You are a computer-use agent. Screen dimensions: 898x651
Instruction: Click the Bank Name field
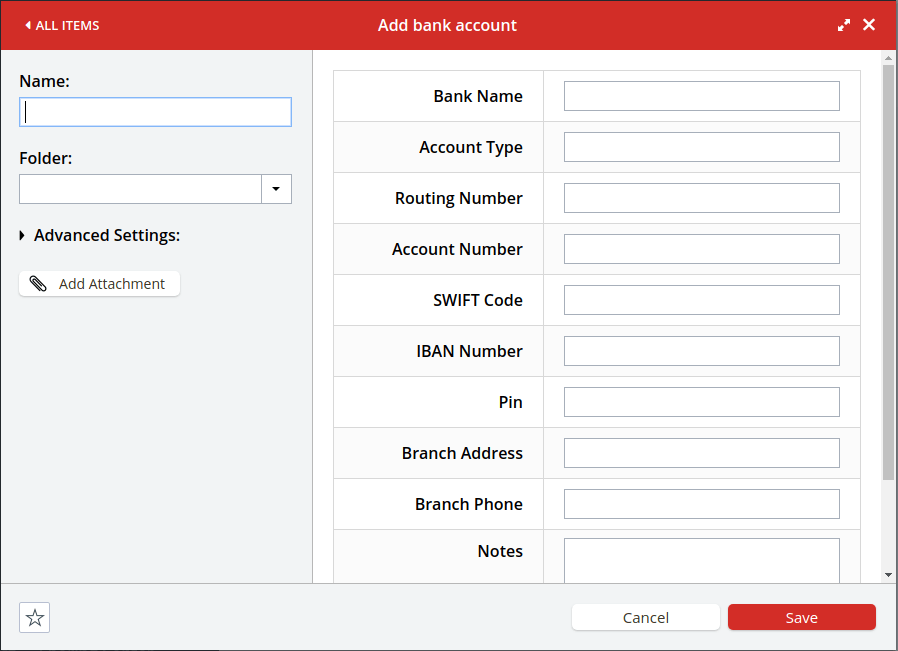pos(702,96)
